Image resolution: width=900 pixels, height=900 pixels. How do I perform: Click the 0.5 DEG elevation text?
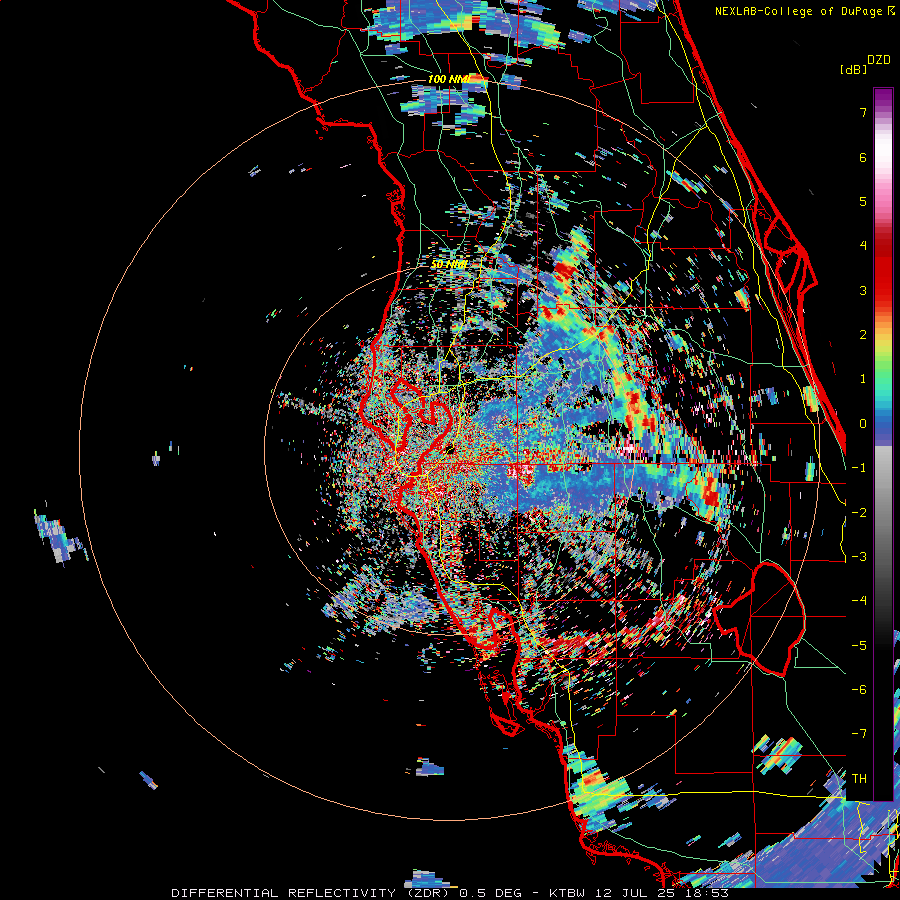pyautogui.click(x=490, y=893)
